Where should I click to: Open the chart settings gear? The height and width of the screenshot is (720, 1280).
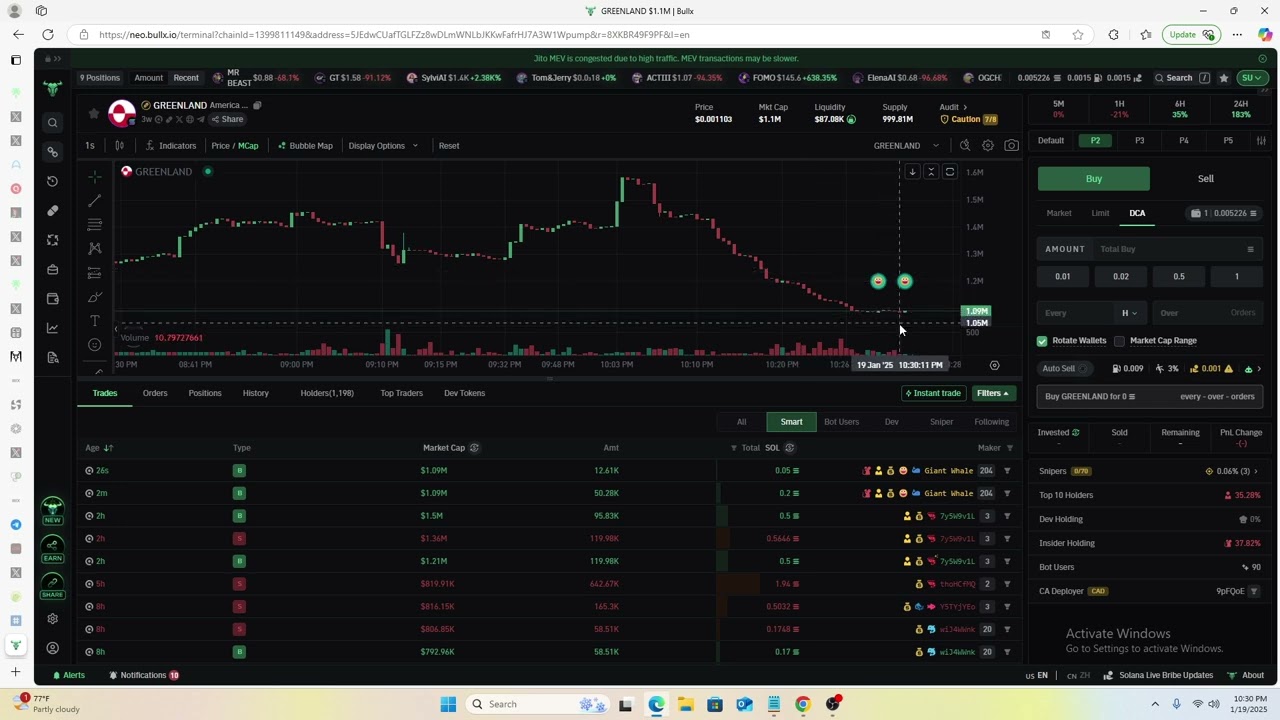[x=988, y=146]
